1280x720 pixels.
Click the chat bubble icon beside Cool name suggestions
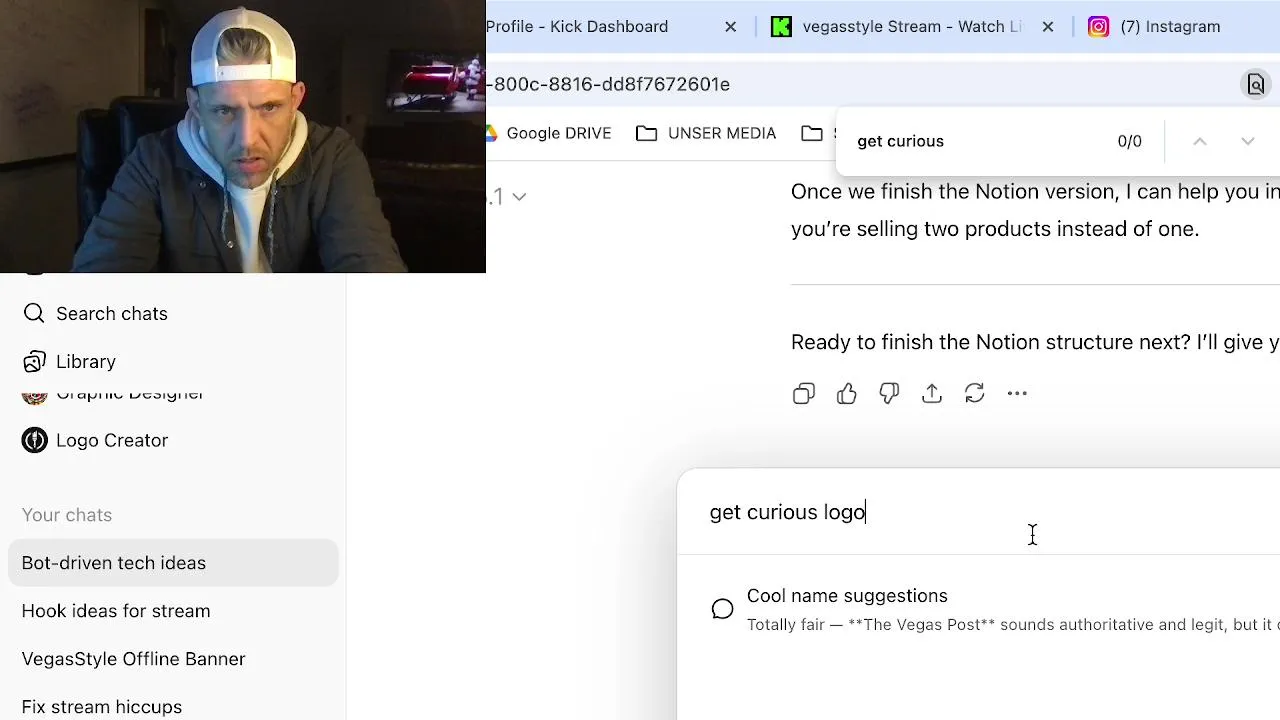tap(722, 609)
